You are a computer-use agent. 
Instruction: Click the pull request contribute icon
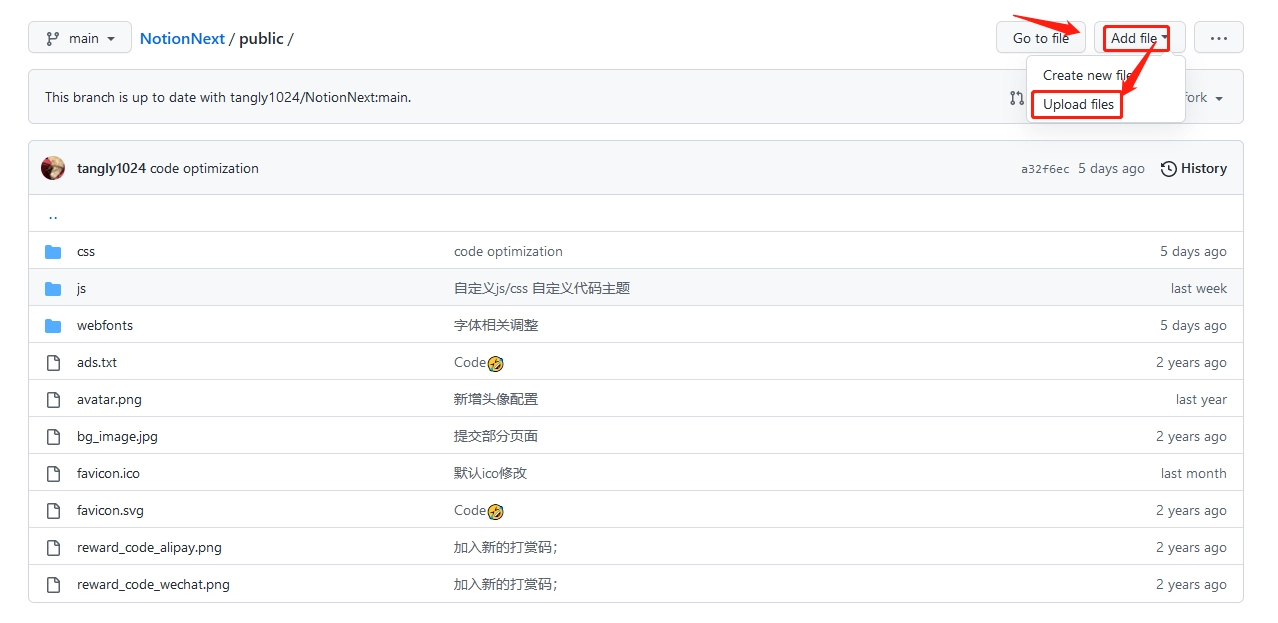[x=1016, y=98]
